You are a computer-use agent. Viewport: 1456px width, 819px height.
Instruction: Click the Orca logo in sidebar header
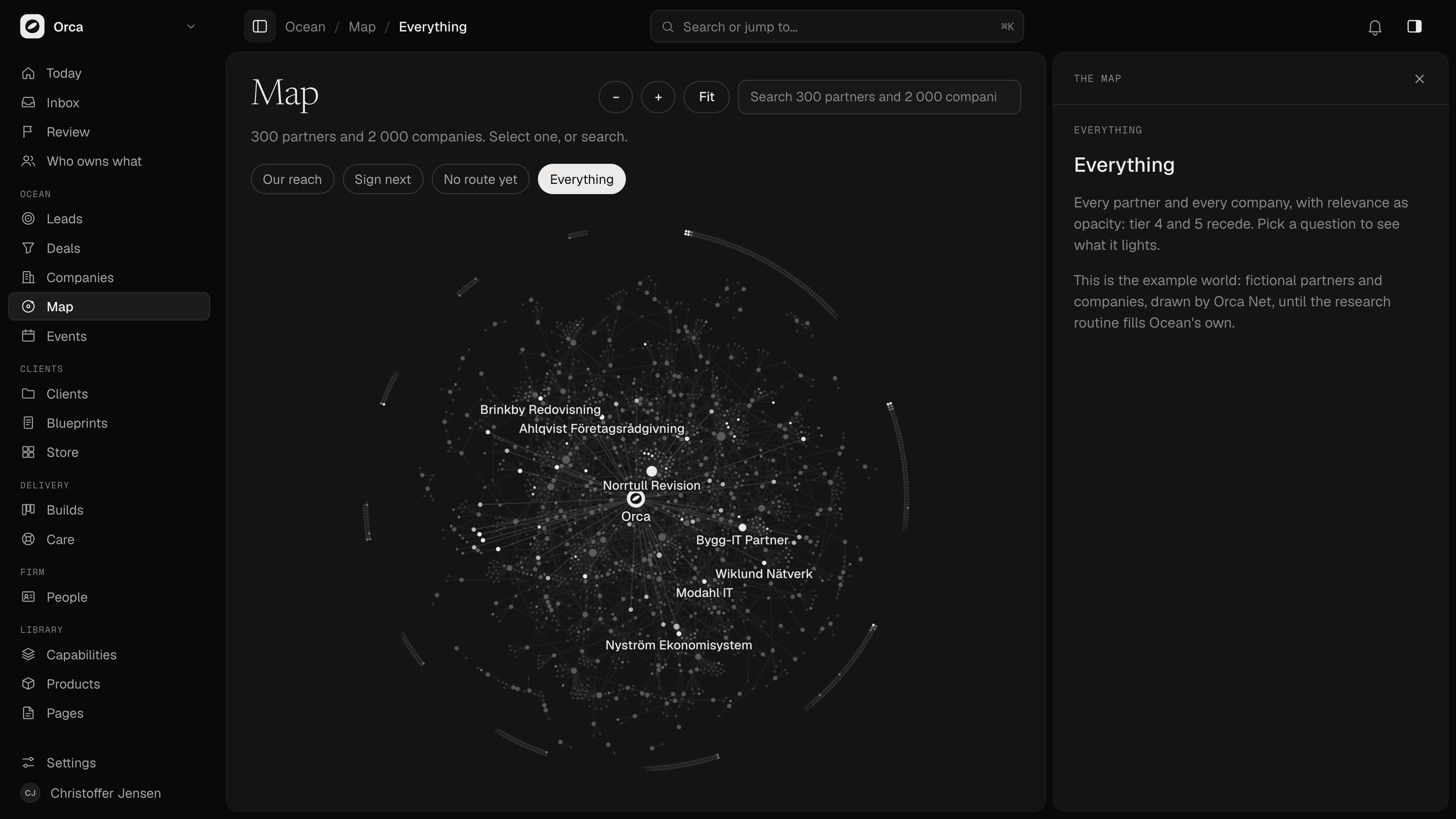point(32,27)
